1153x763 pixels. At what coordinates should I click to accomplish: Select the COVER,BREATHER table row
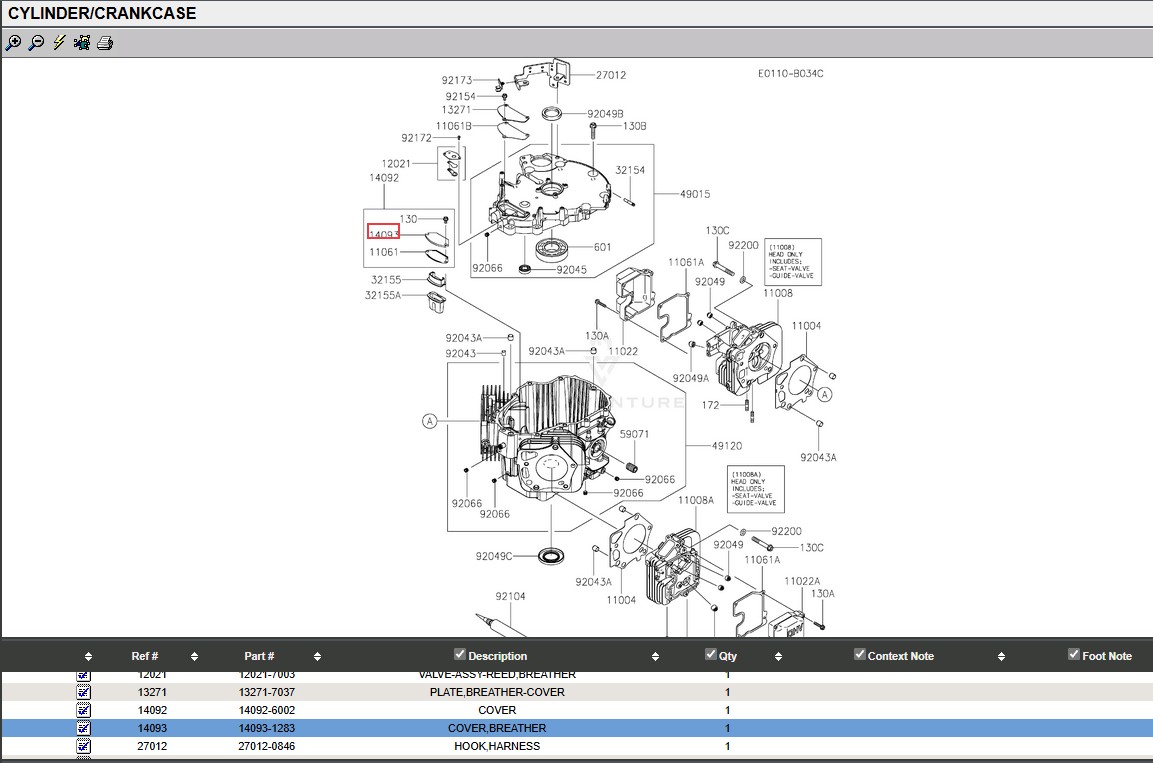point(497,728)
